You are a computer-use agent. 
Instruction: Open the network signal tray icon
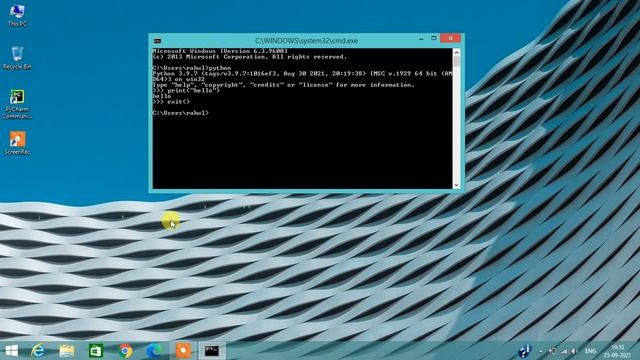564,351
